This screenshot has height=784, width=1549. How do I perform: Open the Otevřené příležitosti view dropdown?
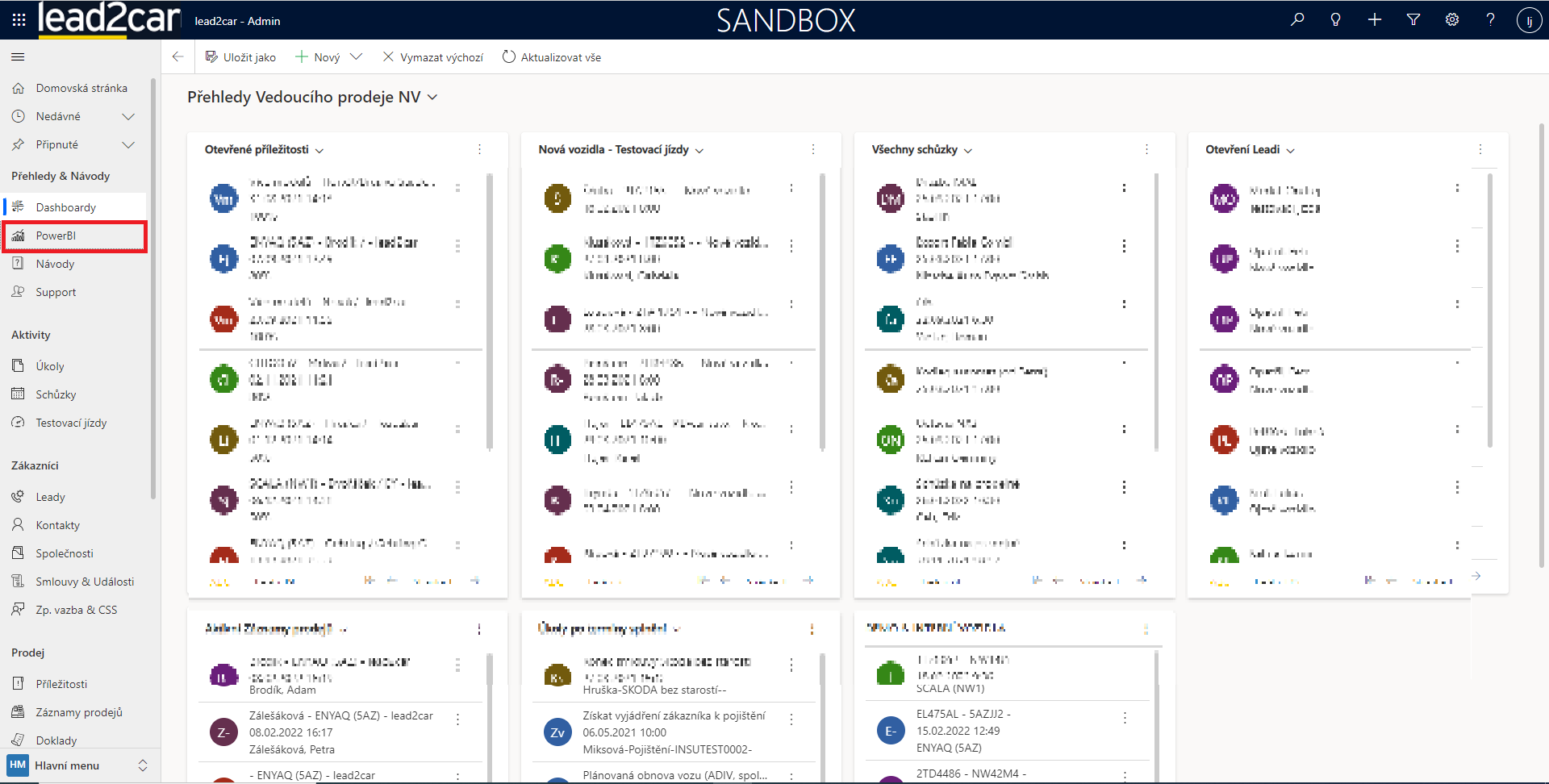pyautogui.click(x=319, y=151)
